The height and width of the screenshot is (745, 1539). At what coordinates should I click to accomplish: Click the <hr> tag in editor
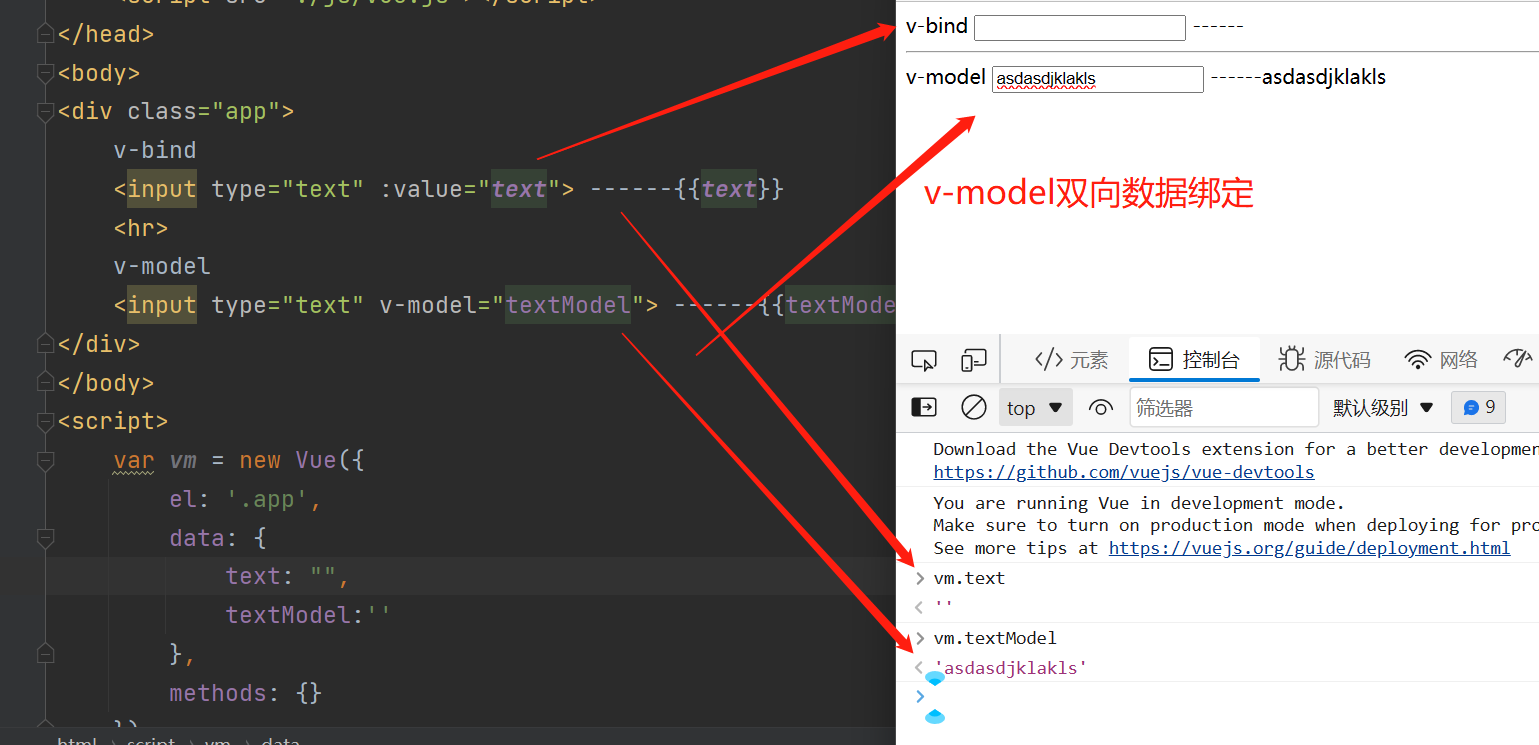tap(141, 228)
